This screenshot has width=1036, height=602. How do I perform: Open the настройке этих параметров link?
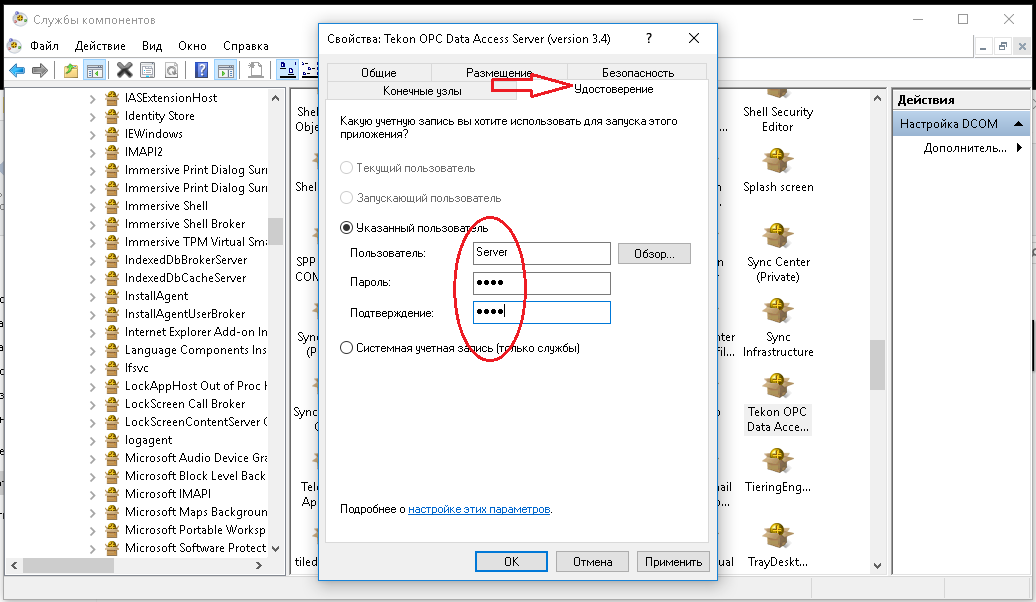(479, 509)
